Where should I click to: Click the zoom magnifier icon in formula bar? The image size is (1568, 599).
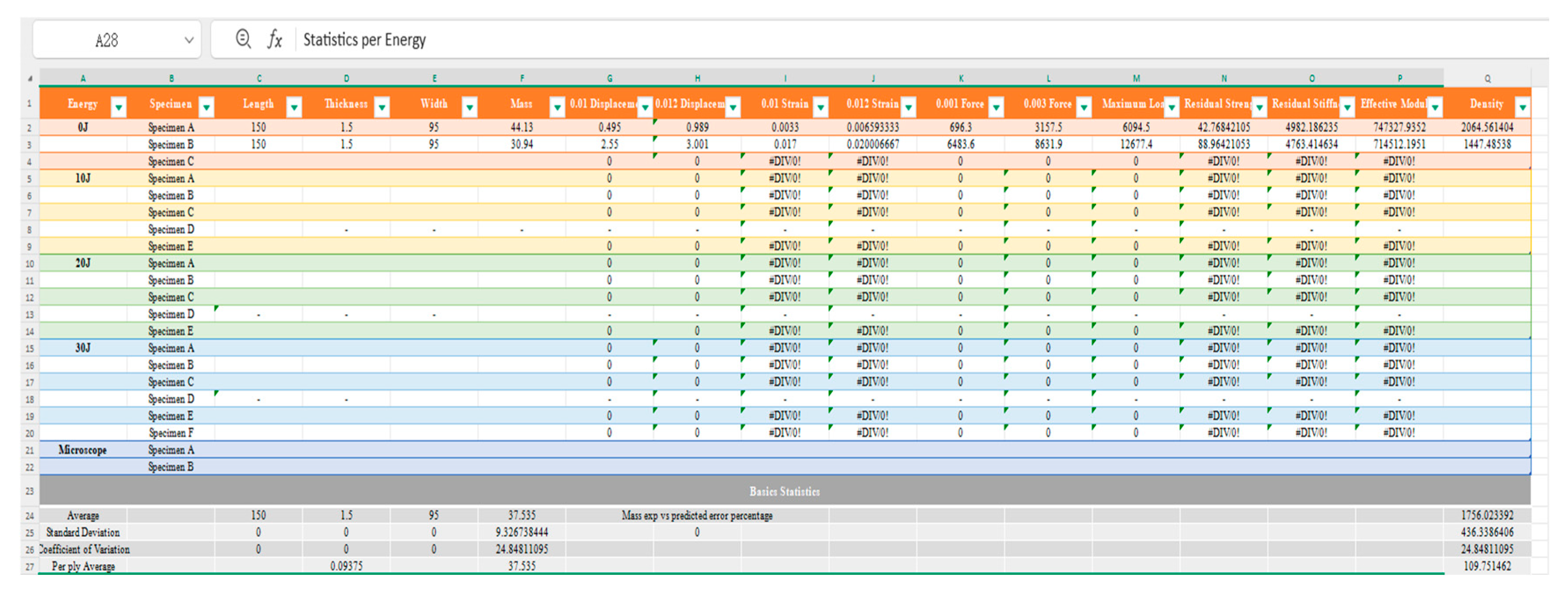[243, 39]
